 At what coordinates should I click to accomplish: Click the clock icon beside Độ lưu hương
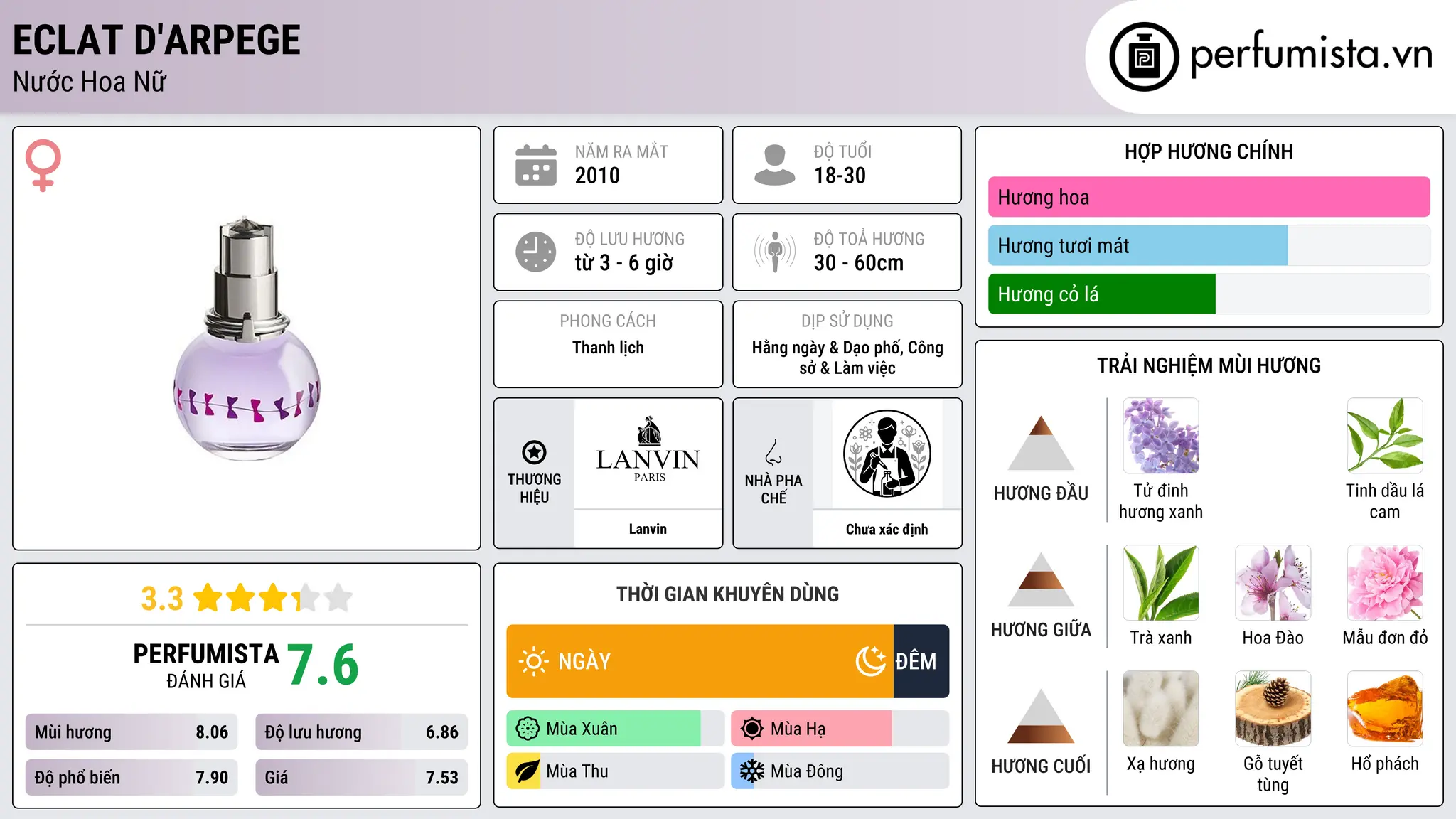535,252
